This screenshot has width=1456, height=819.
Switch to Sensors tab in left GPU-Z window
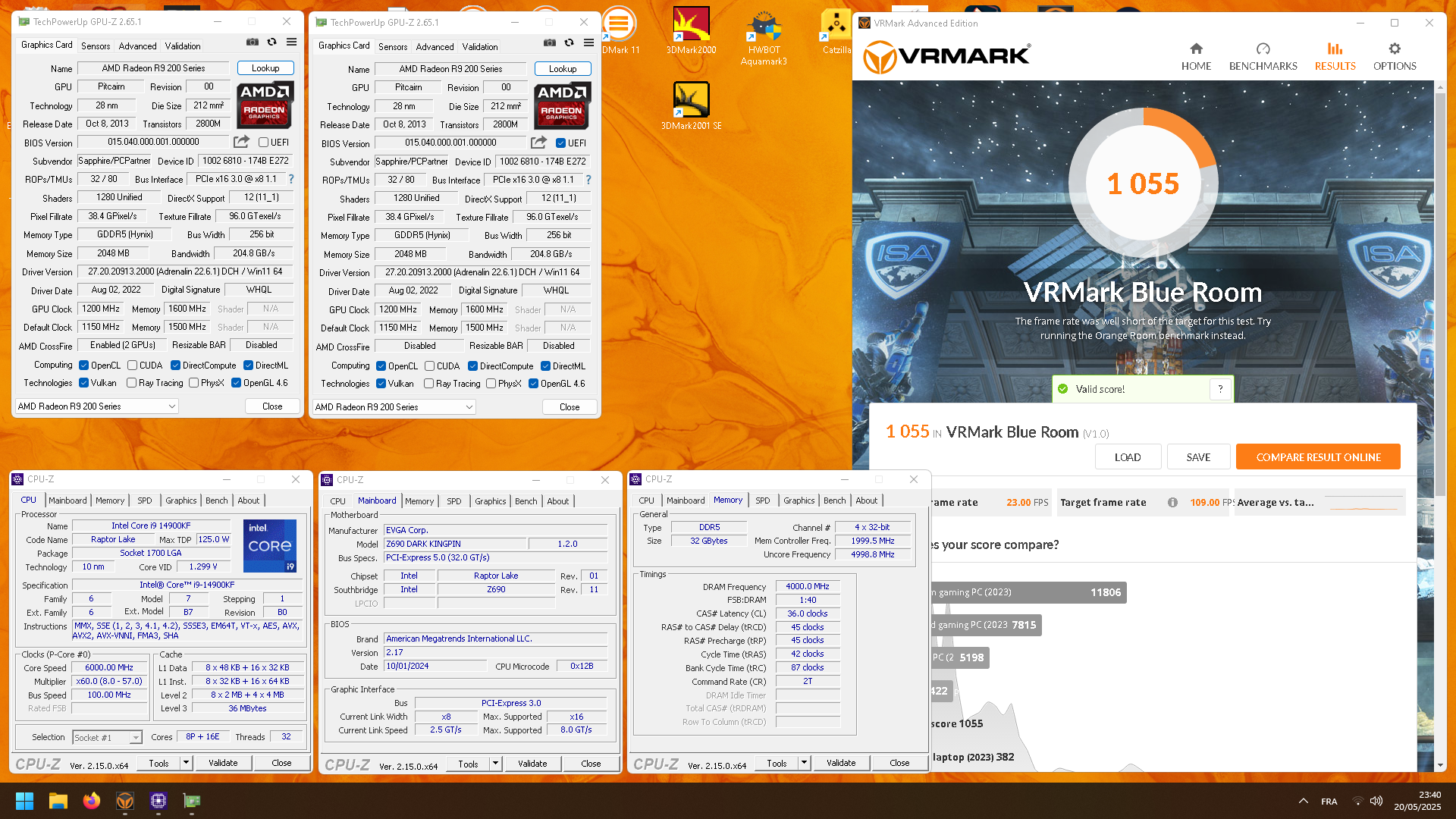coord(96,45)
